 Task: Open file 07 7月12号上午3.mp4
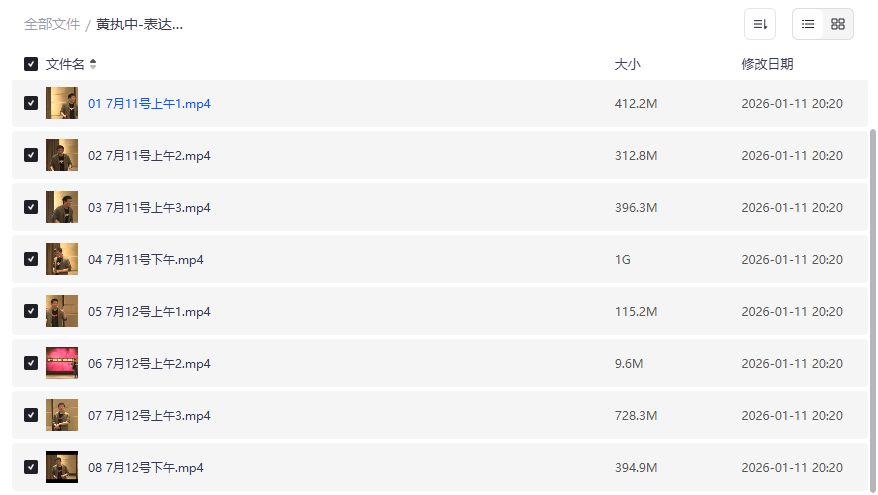149,415
